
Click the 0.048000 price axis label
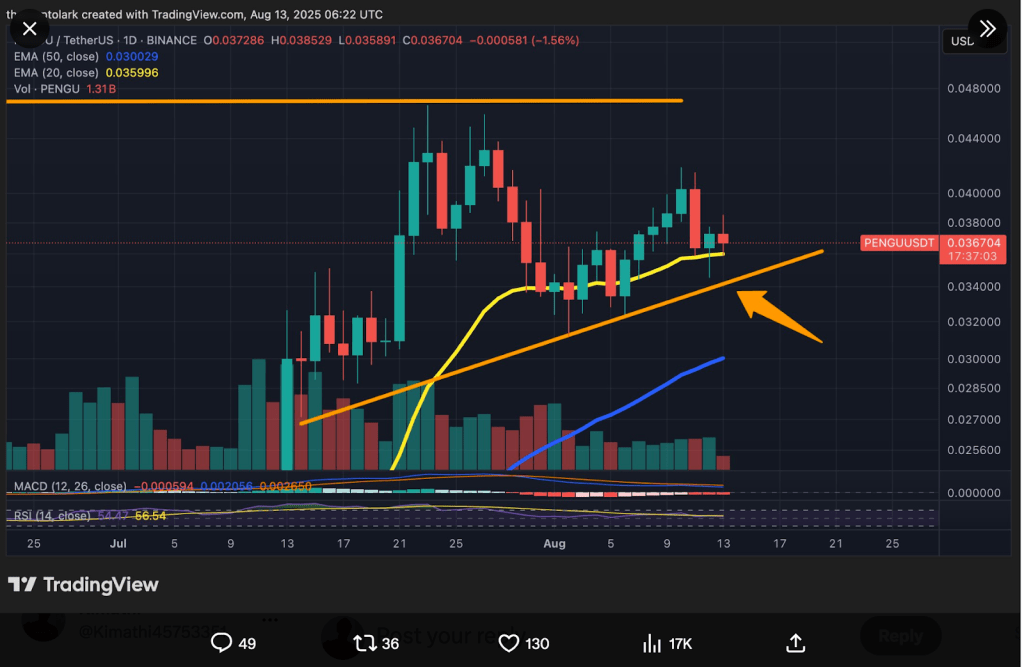973,88
